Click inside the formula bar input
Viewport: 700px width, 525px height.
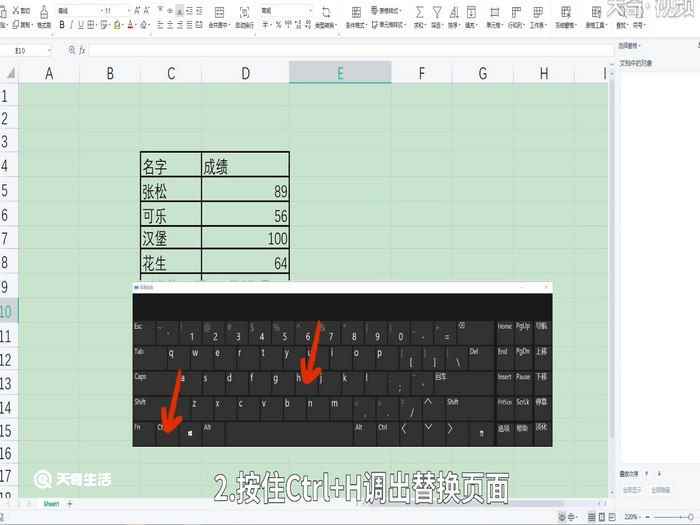350,50
